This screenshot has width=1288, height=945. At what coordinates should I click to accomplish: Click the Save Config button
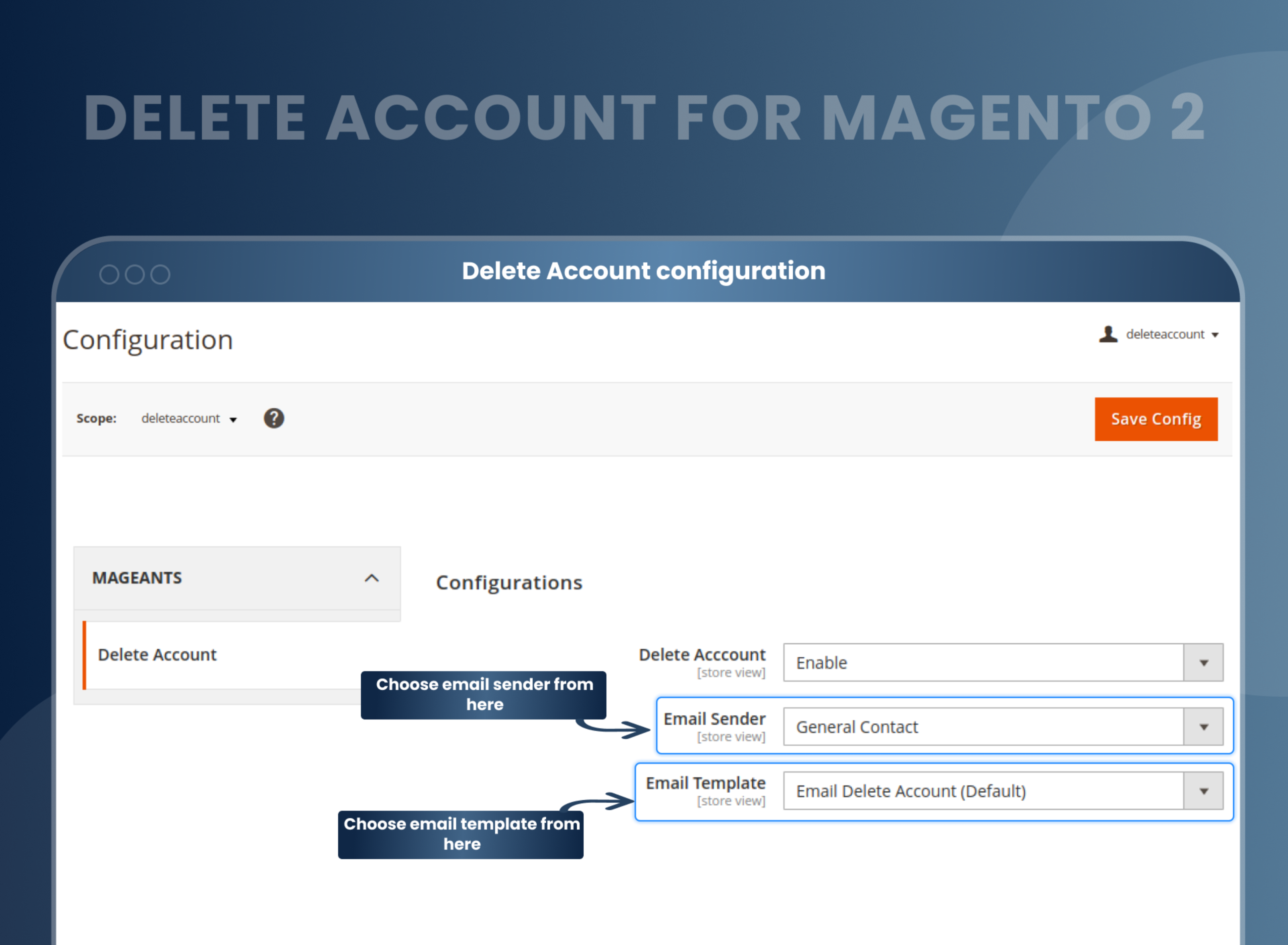click(x=1156, y=419)
